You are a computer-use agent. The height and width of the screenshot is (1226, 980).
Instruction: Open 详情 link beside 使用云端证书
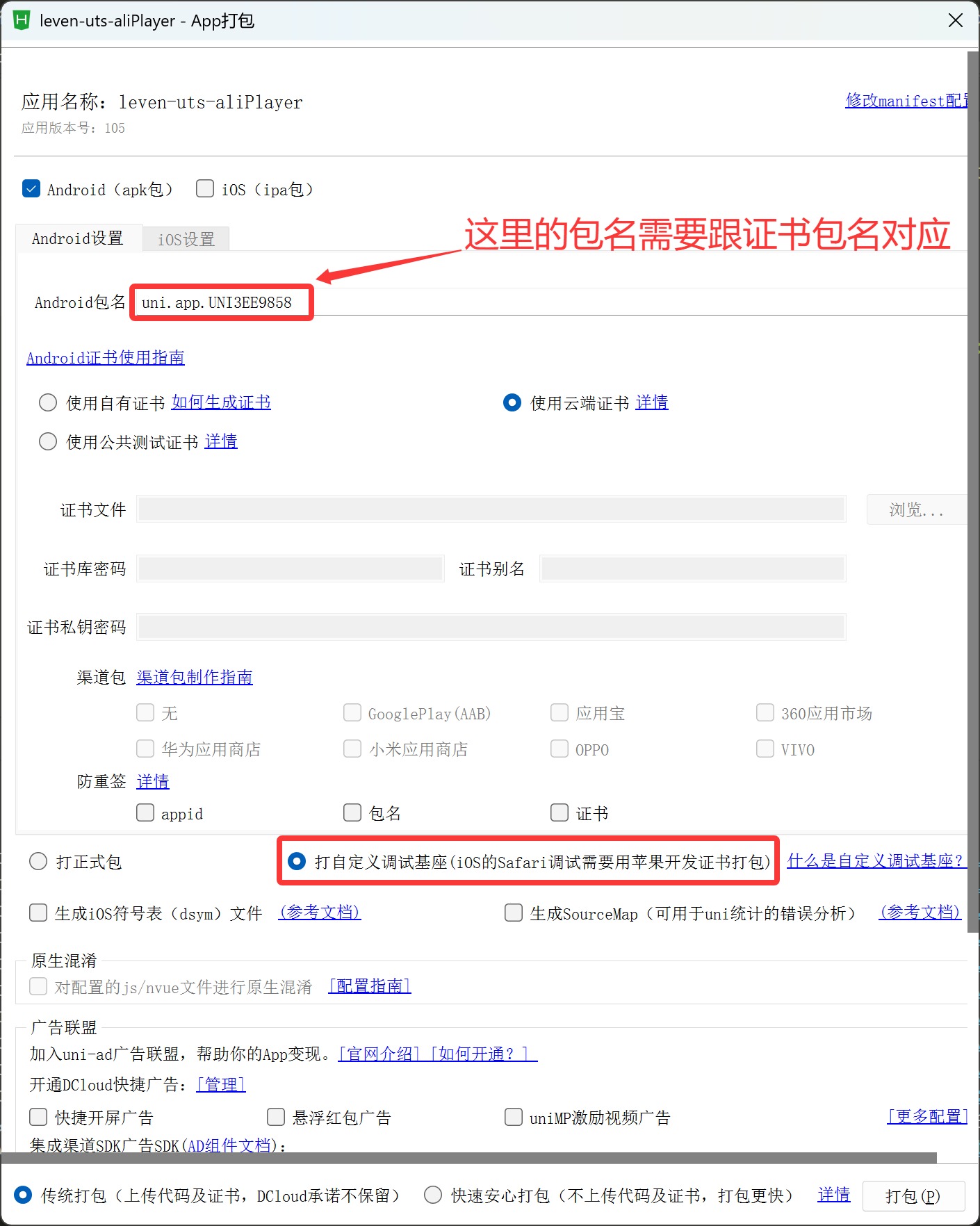coord(652,402)
